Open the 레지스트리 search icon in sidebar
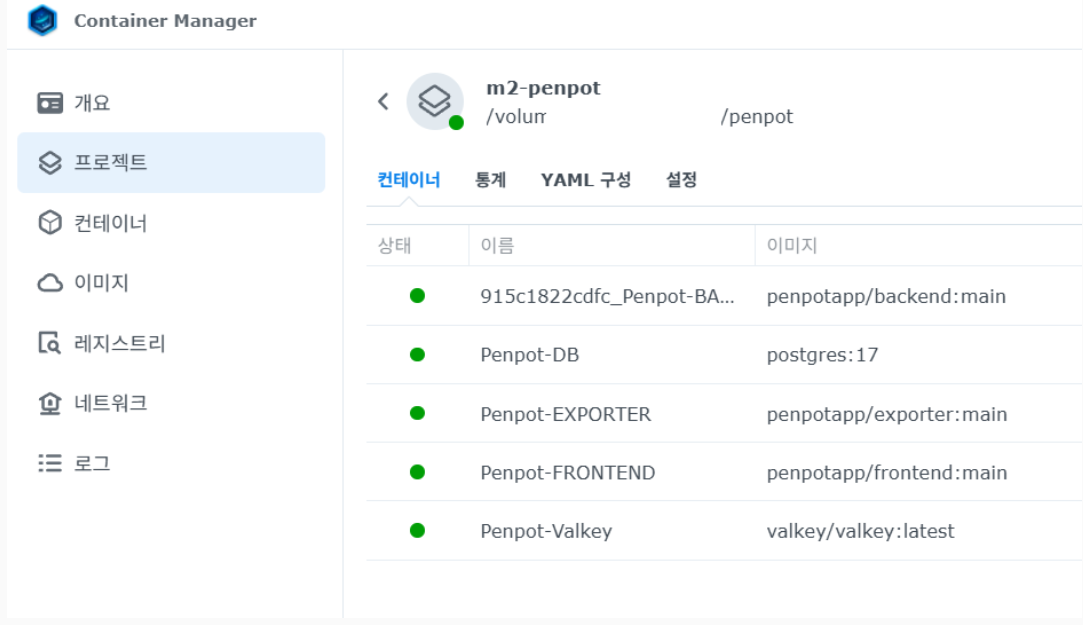The image size is (1083, 625). [x=50, y=344]
